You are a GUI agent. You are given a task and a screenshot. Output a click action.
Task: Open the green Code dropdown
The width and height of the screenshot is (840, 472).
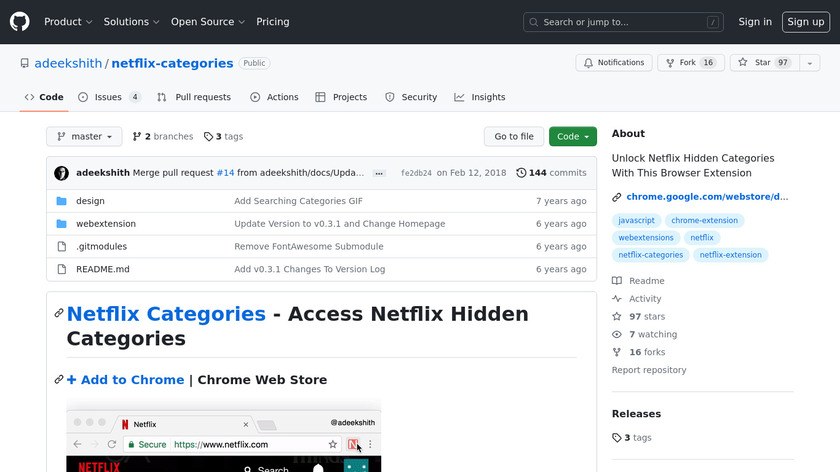coord(573,137)
